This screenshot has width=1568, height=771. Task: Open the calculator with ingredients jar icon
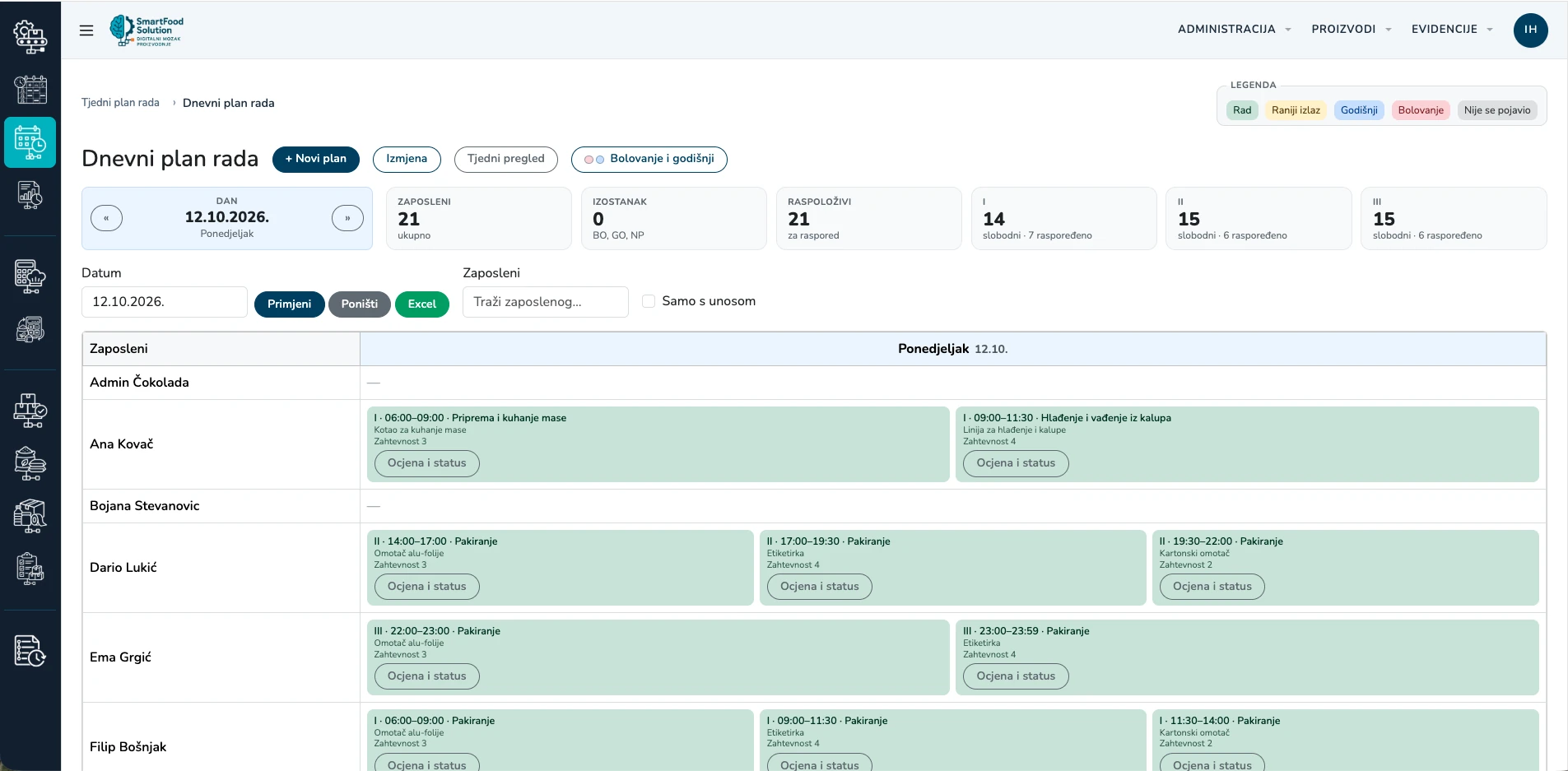30,329
